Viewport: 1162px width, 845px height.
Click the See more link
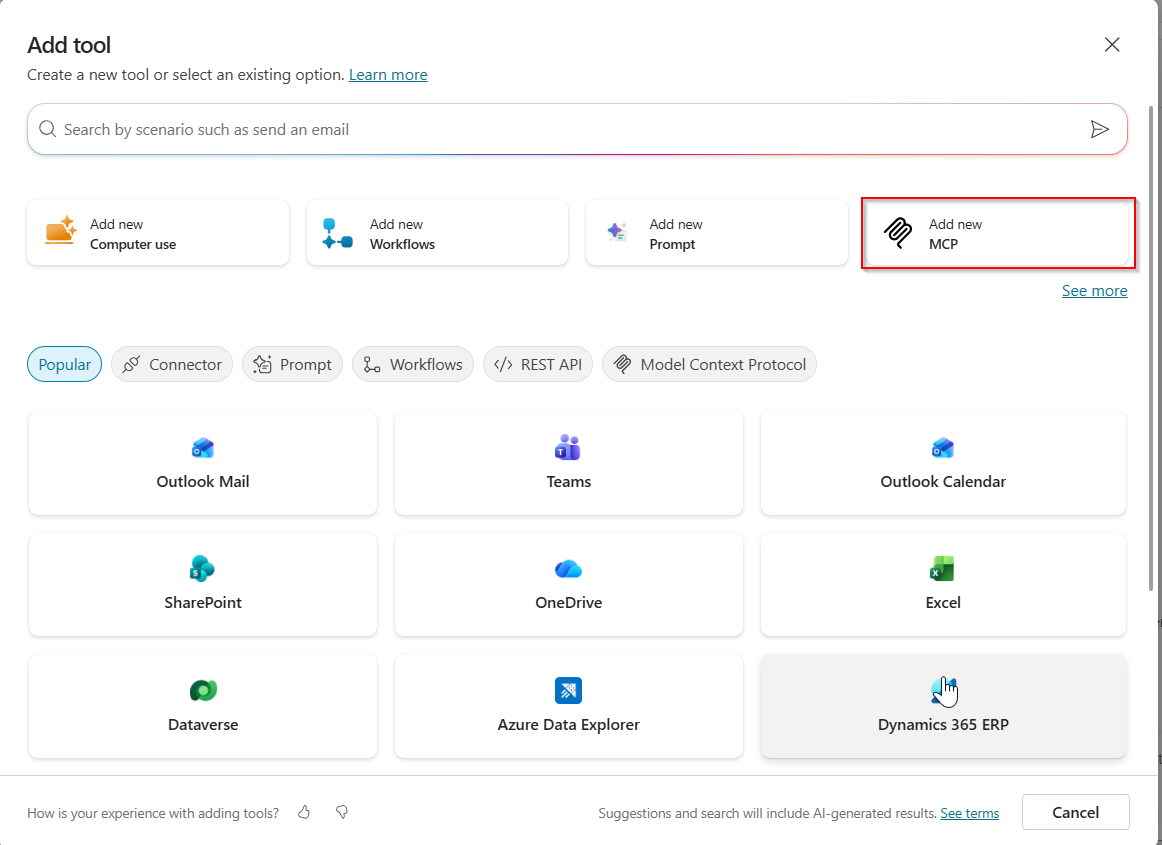click(x=1095, y=291)
